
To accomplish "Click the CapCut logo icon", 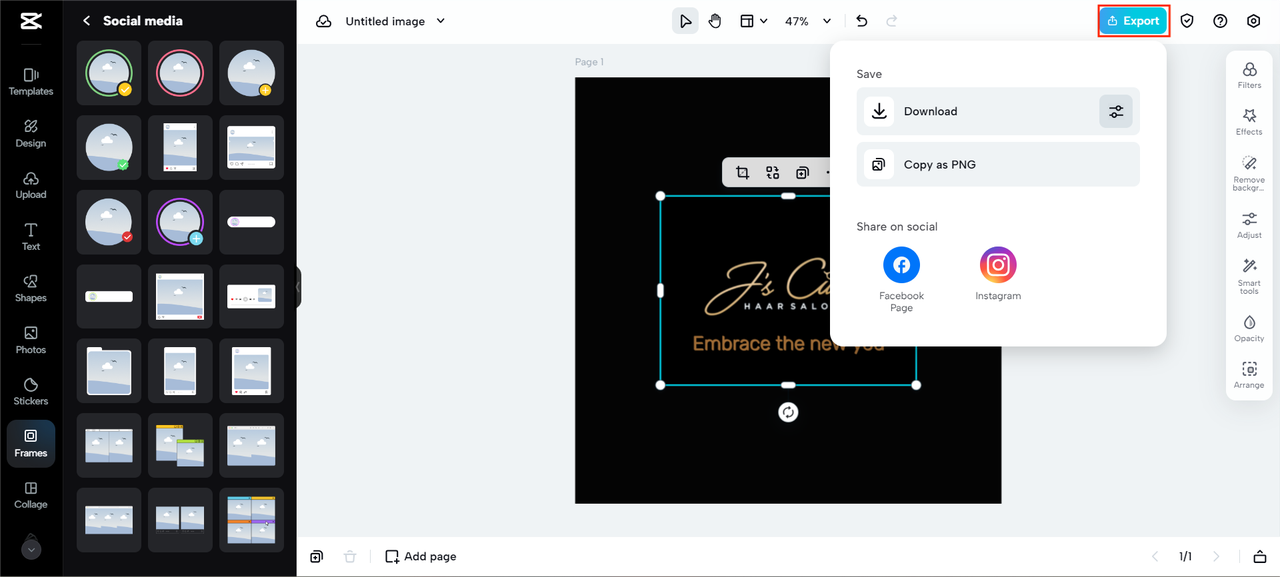I will tap(30, 21).
